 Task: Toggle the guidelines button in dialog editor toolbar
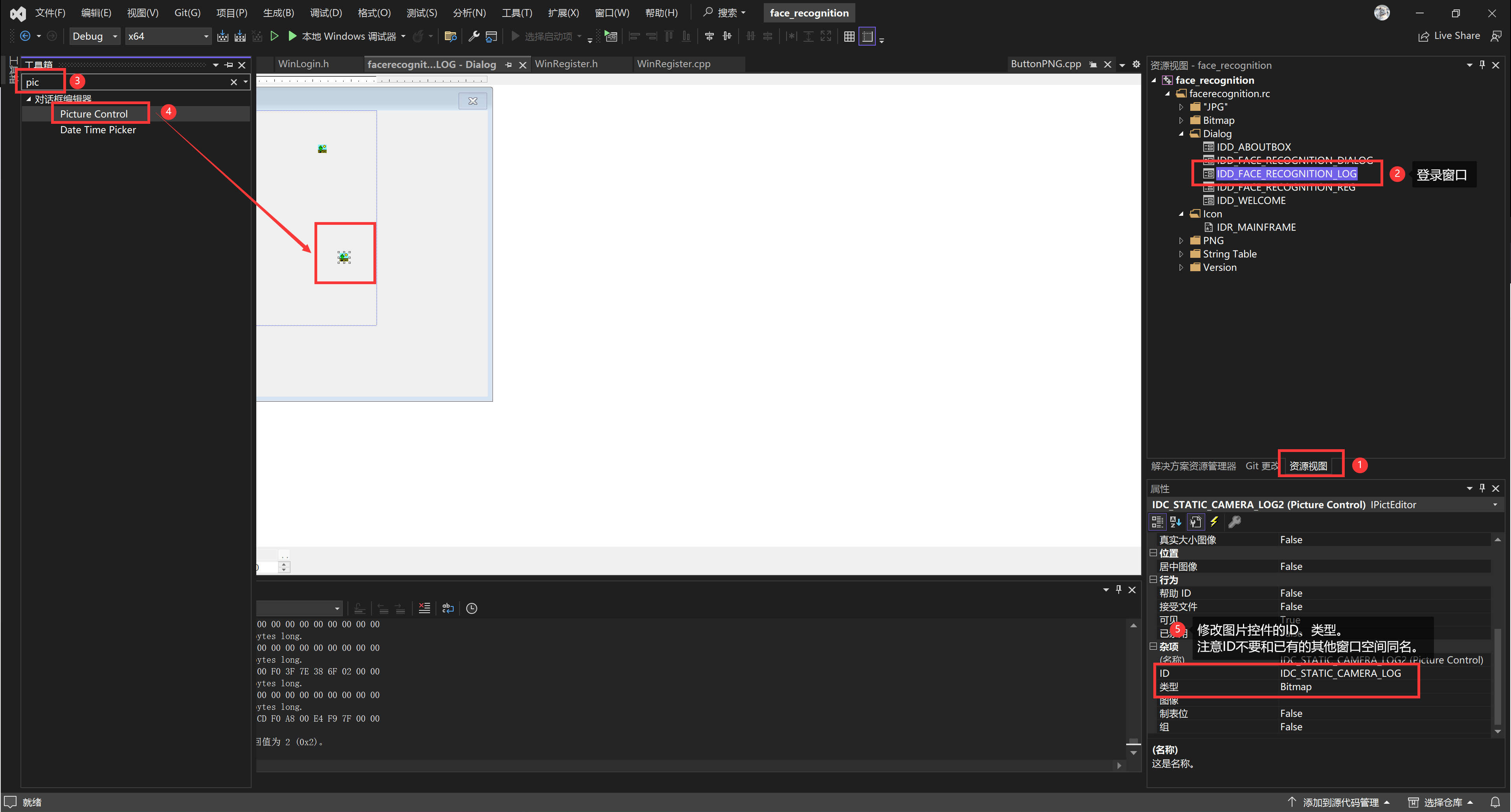click(x=867, y=37)
